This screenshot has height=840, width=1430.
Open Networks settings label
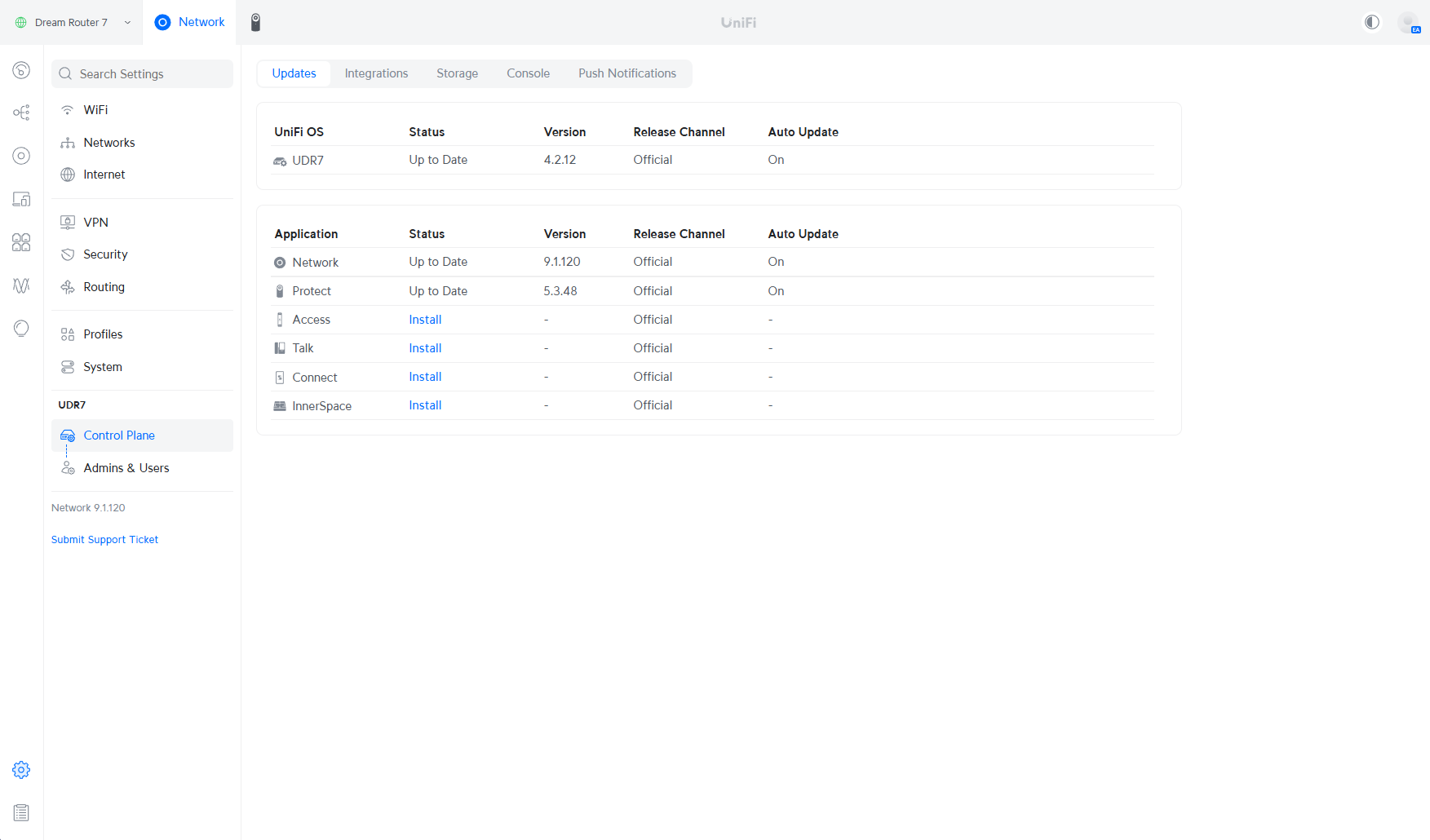(x=109, y=143)
